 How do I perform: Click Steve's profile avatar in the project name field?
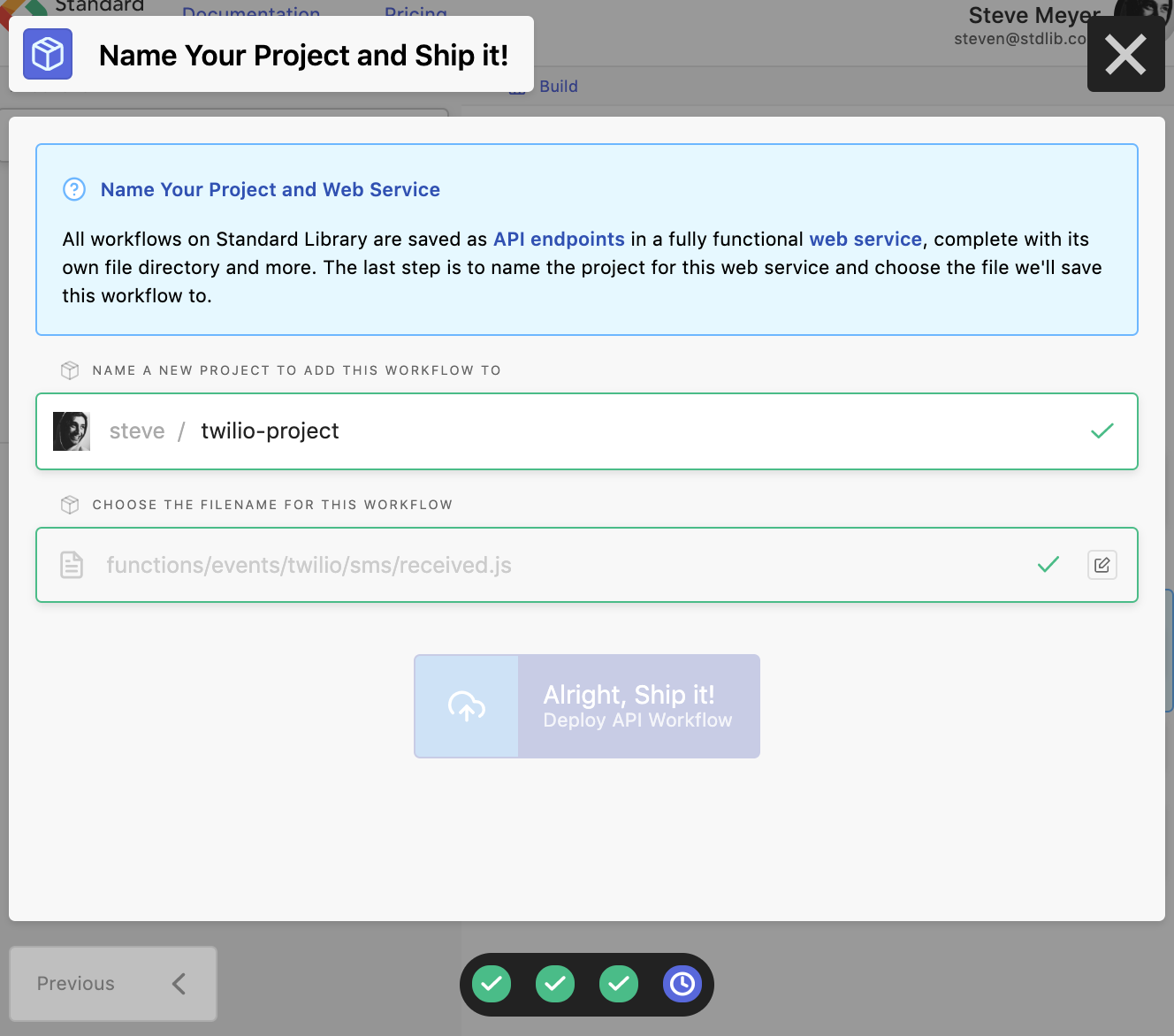click(72, 431)
